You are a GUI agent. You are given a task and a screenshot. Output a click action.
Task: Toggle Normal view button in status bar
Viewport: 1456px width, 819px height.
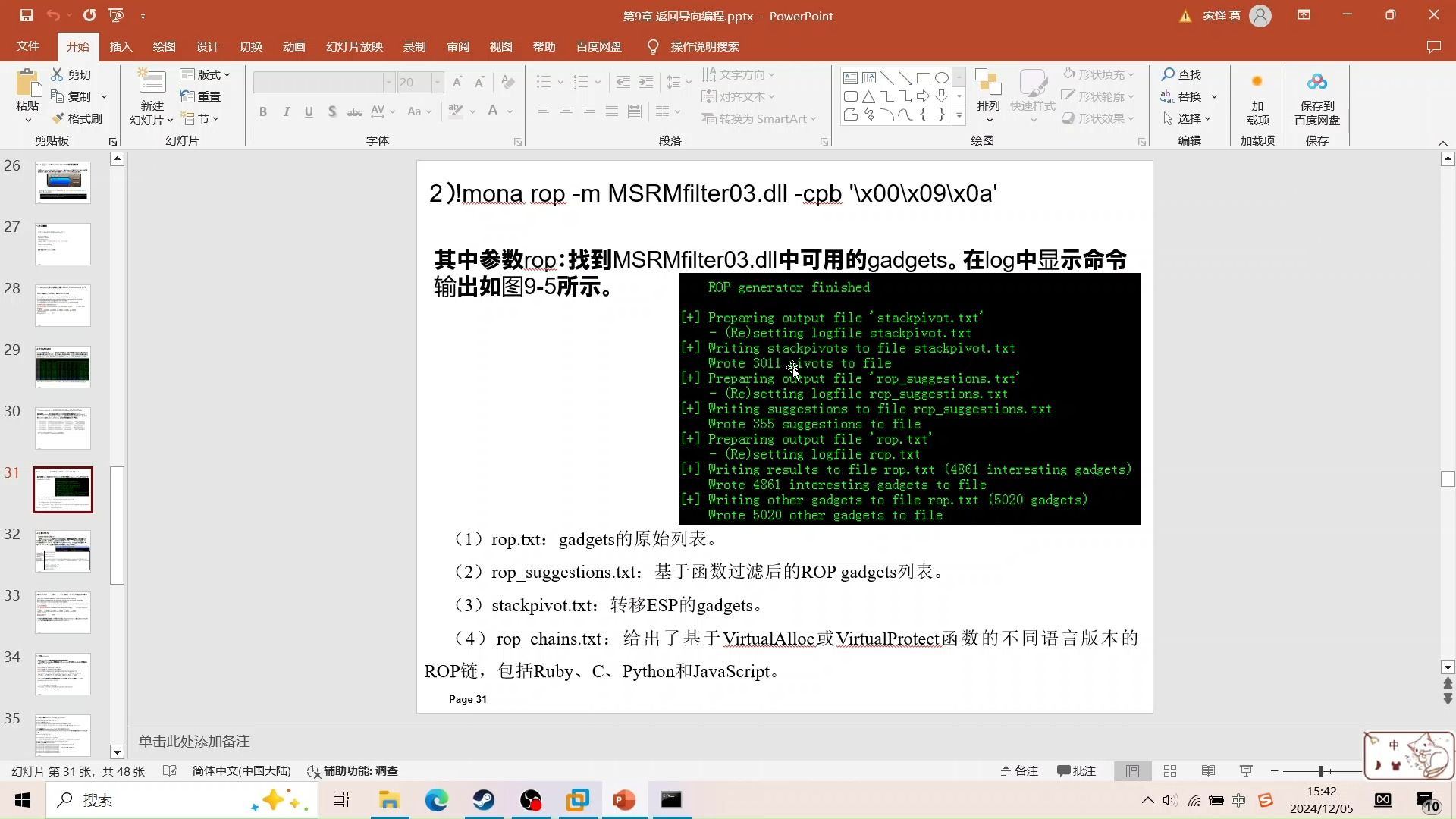coord(1132,770)
